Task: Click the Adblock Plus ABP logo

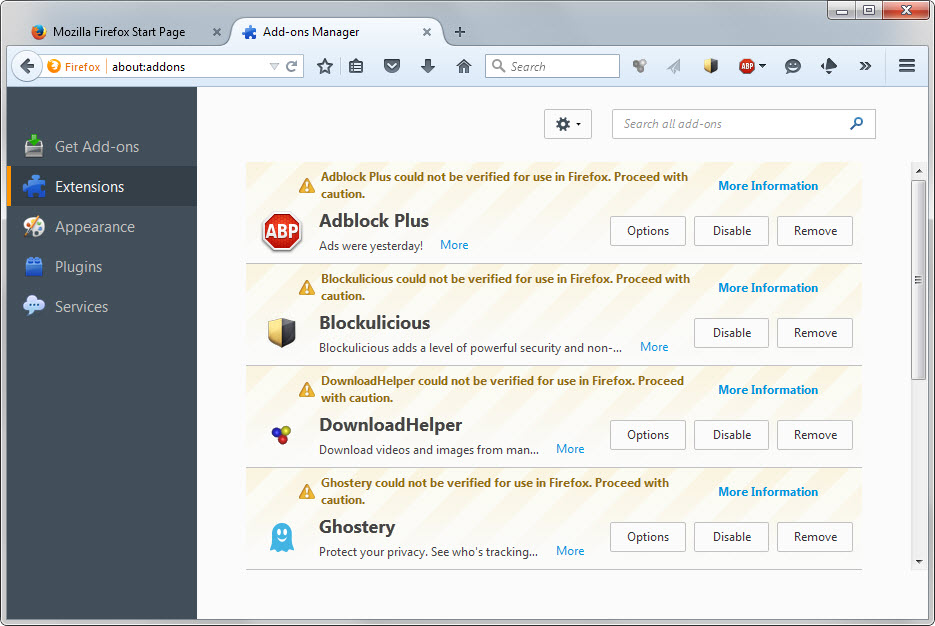Action: click(281, 231)
